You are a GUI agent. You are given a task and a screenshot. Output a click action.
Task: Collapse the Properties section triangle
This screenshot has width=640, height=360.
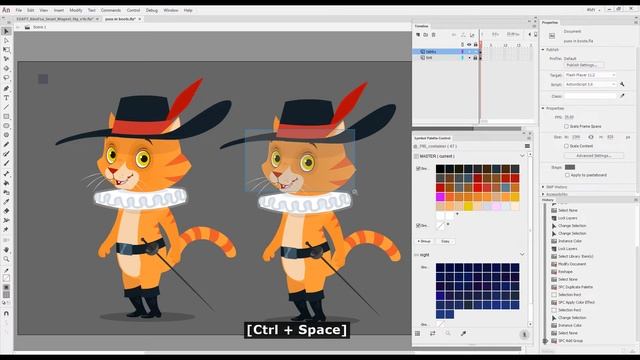543,108
